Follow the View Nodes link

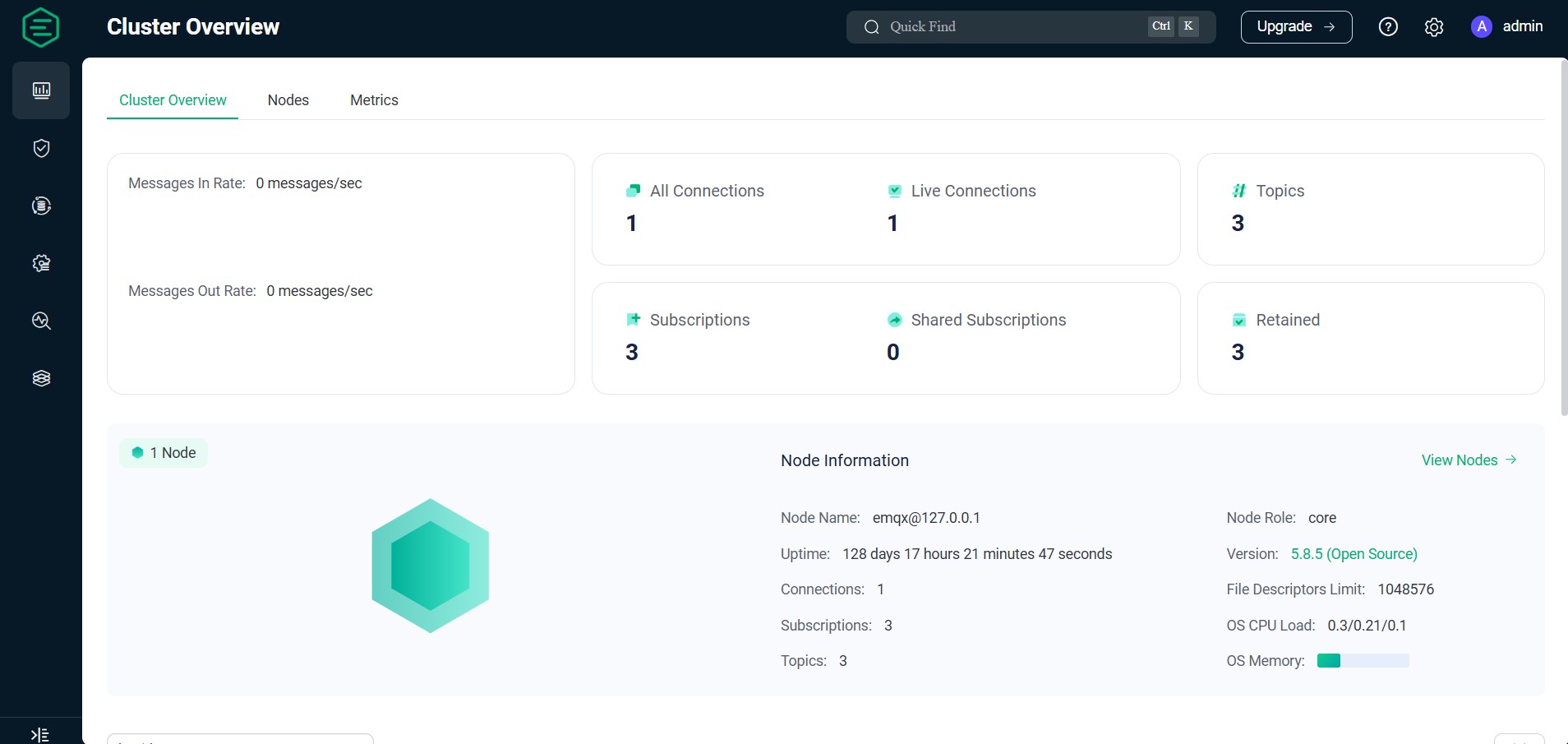pos(1468,460)
